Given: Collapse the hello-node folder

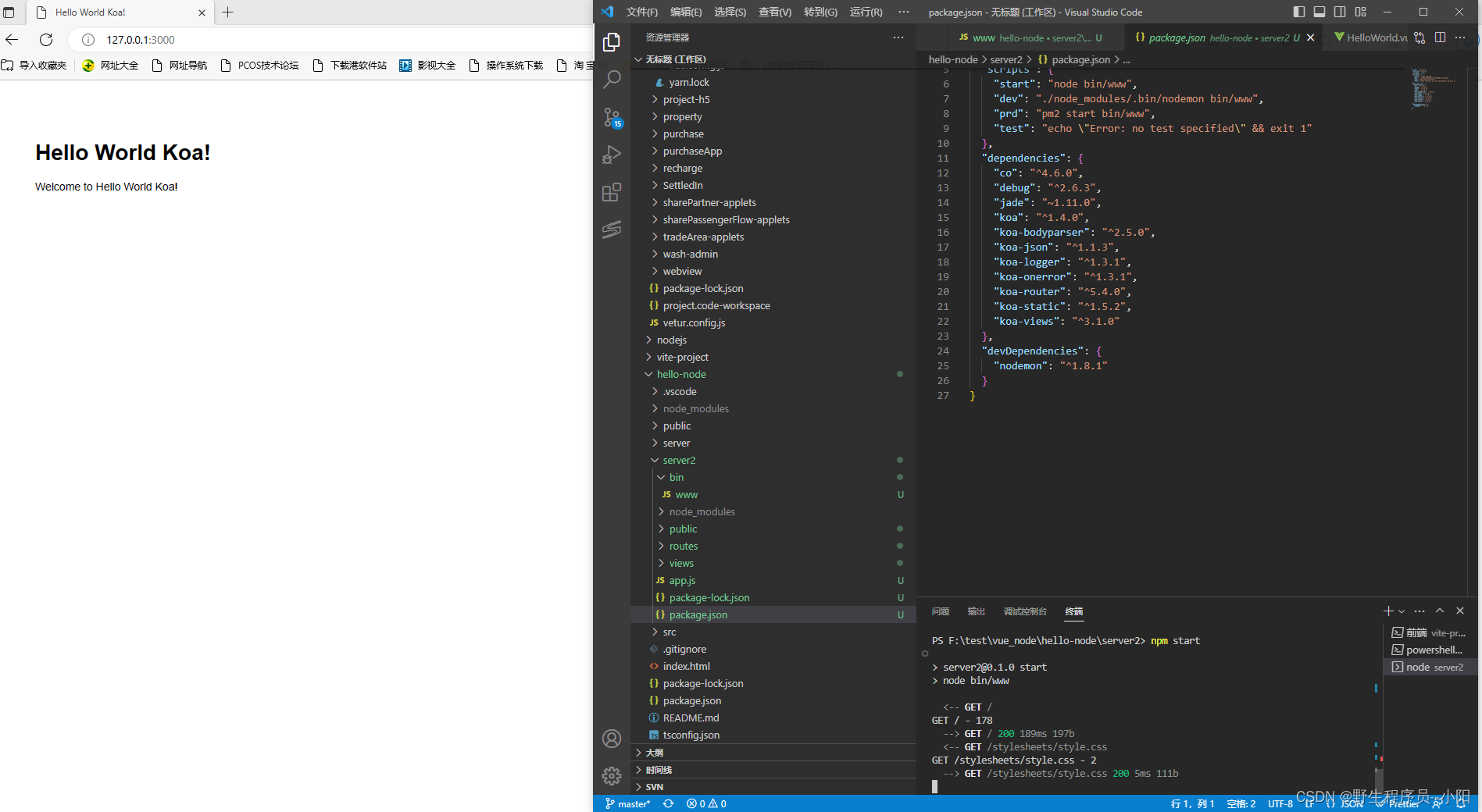Looking at the screenshot, I should (681, 375).
